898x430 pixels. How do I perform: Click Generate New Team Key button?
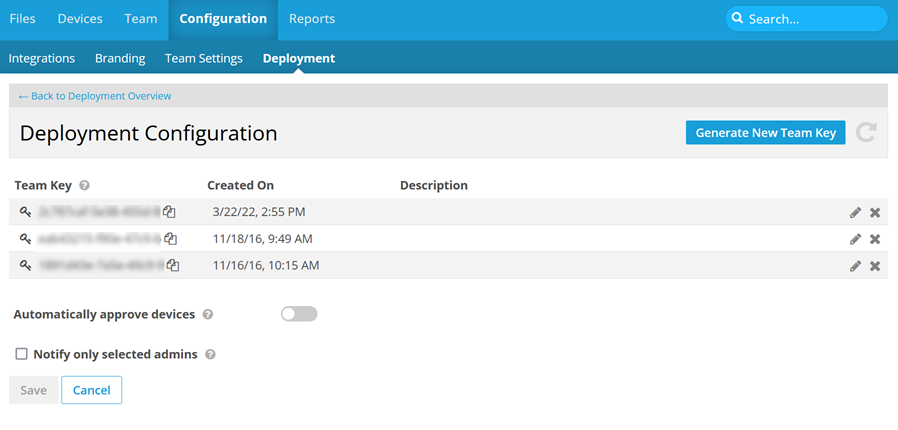pyautogui.click(x=765, y=133)
